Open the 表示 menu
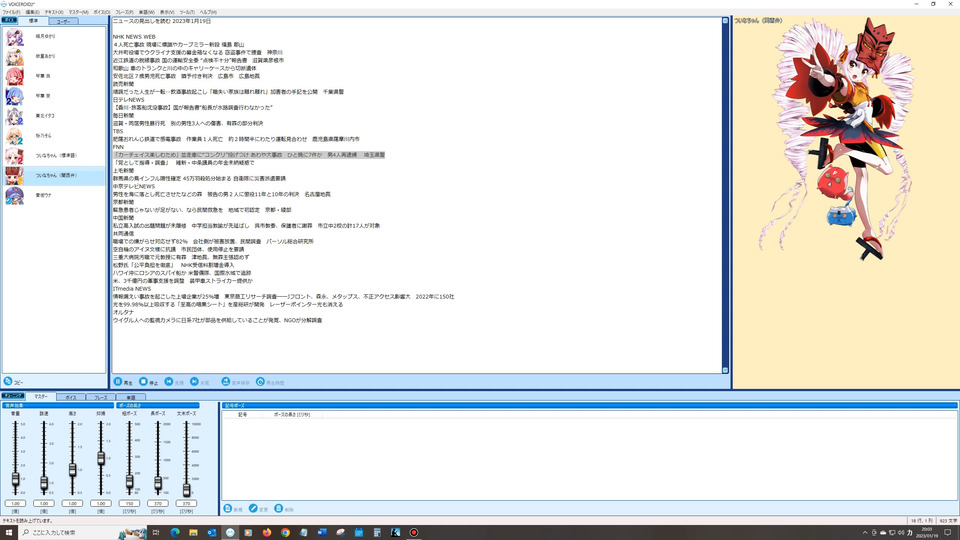This screenshot has width=960, height=540. click(x=167, y=12)
